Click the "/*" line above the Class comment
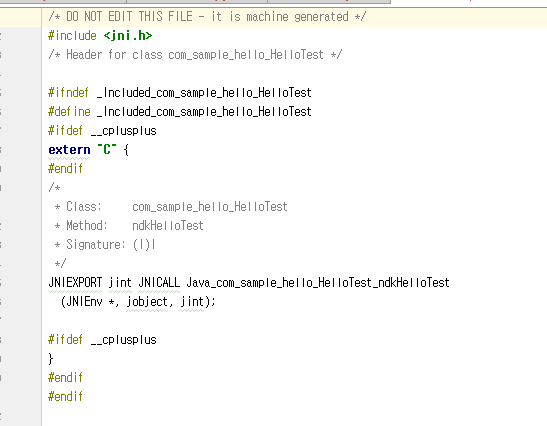The height and width of the screenshot is (426, 547). 54,188
